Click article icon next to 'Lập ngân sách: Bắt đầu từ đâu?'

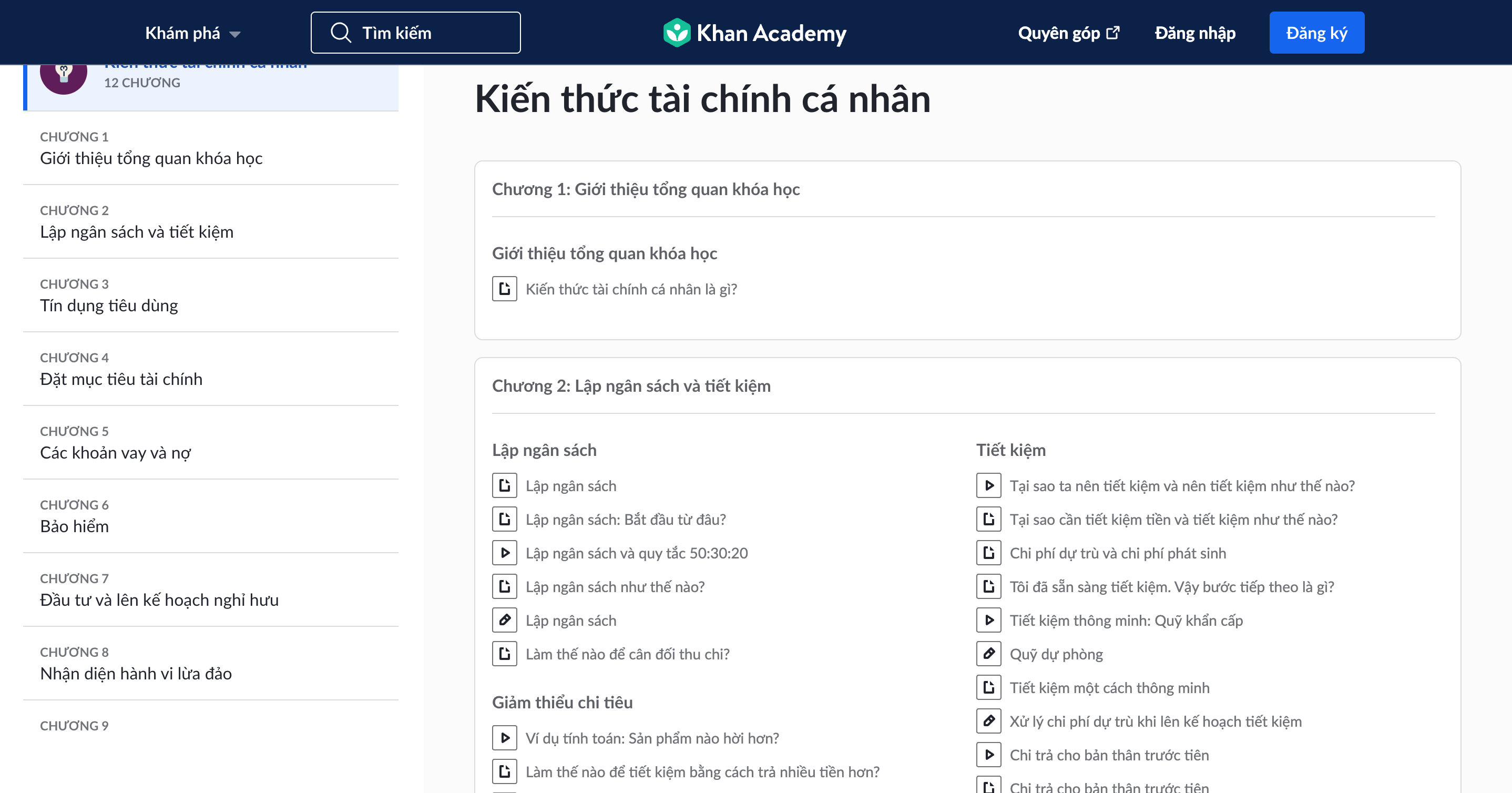(x=504, y=519)
